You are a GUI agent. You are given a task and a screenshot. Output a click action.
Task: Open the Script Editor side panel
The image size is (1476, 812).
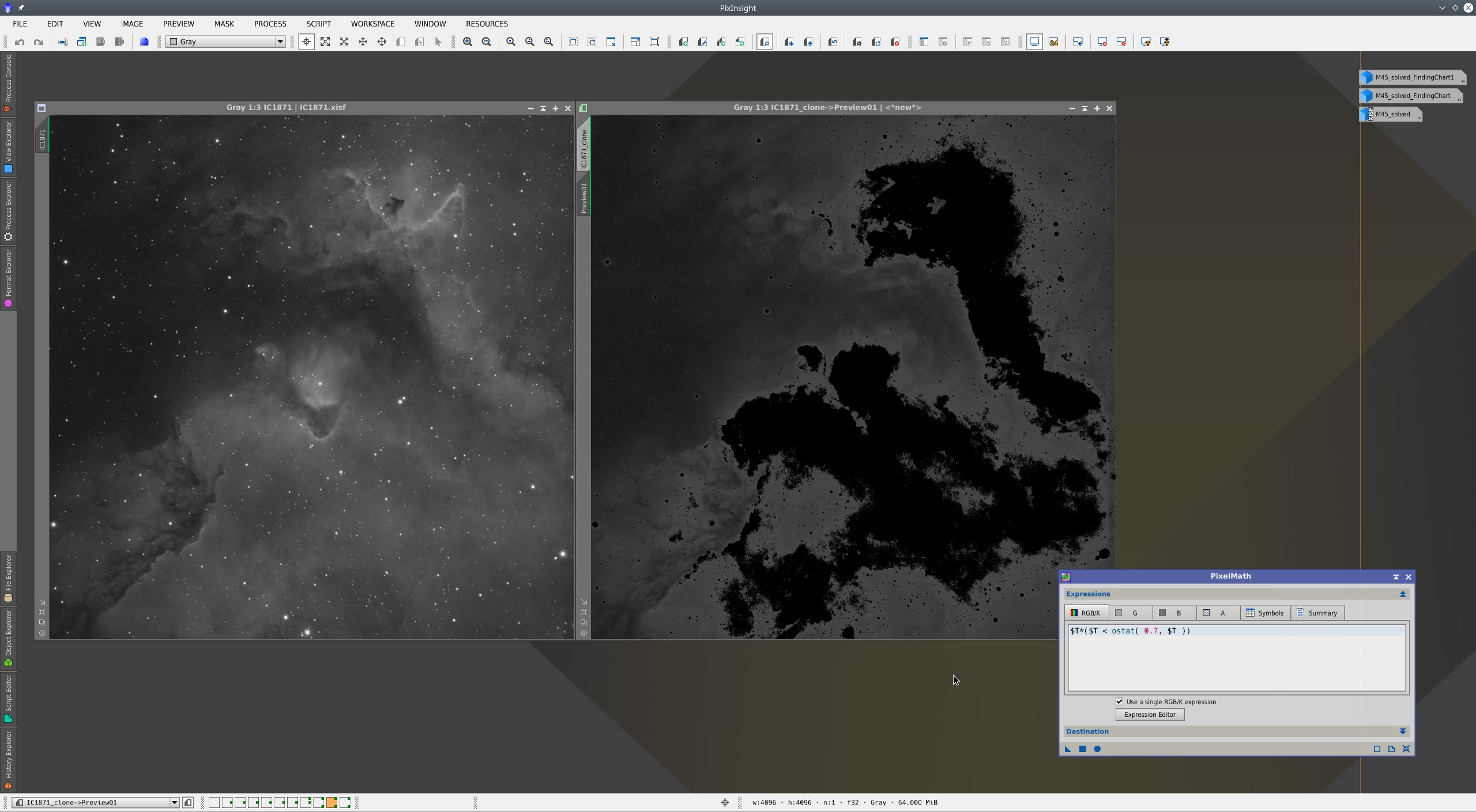[x=8, y=699]
